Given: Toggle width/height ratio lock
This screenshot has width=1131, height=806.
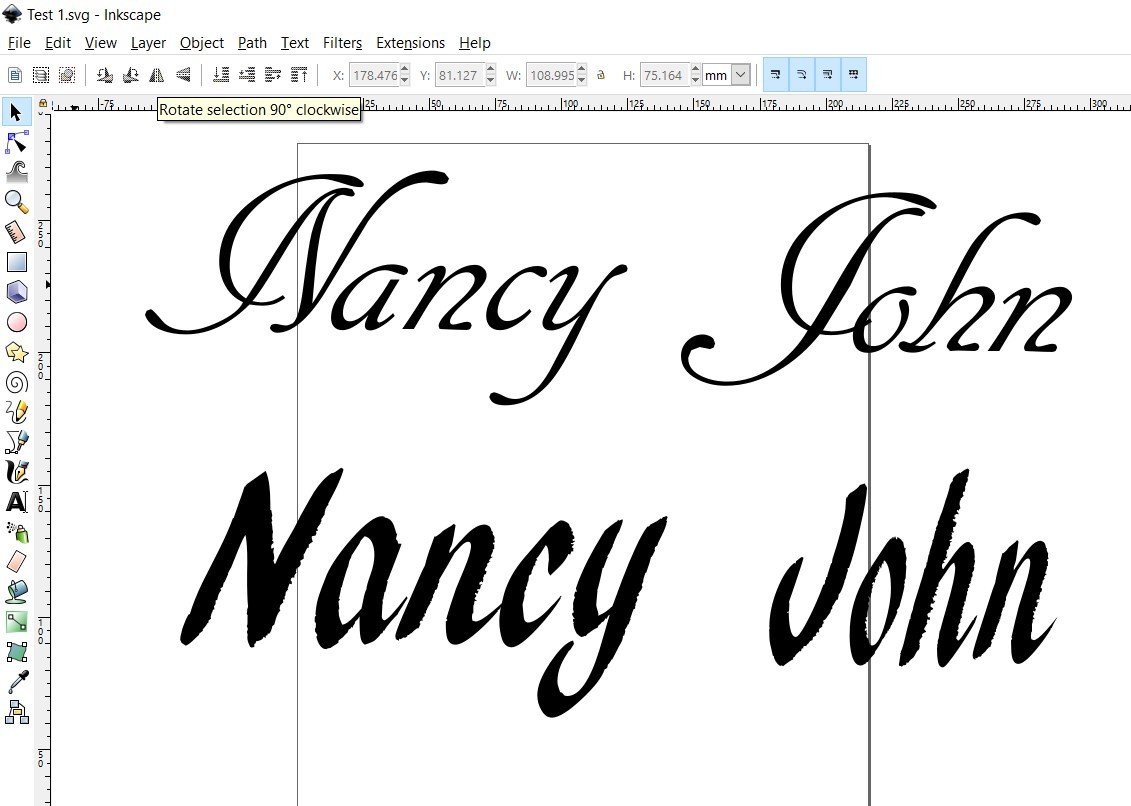Looking at the screenshot, I should pos(601,74).
